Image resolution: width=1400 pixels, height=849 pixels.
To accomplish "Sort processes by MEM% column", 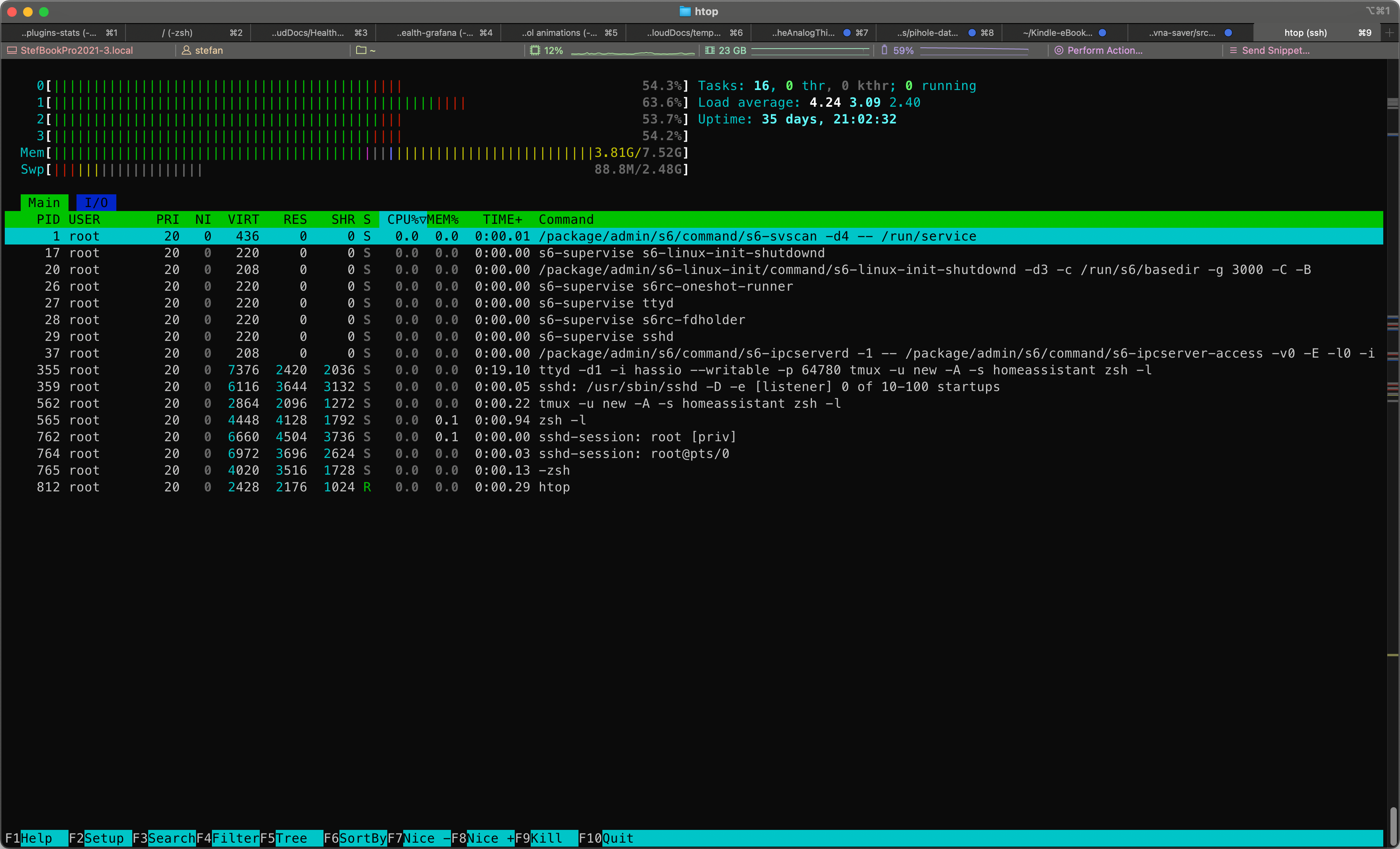I will [x=443, y=220].
